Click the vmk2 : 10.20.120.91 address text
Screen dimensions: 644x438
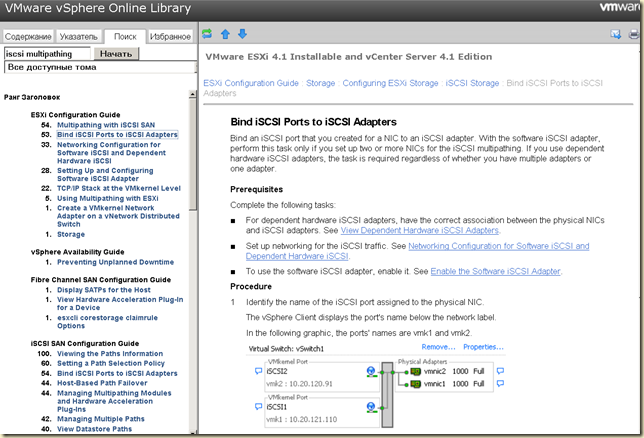[x=299, y=384]
